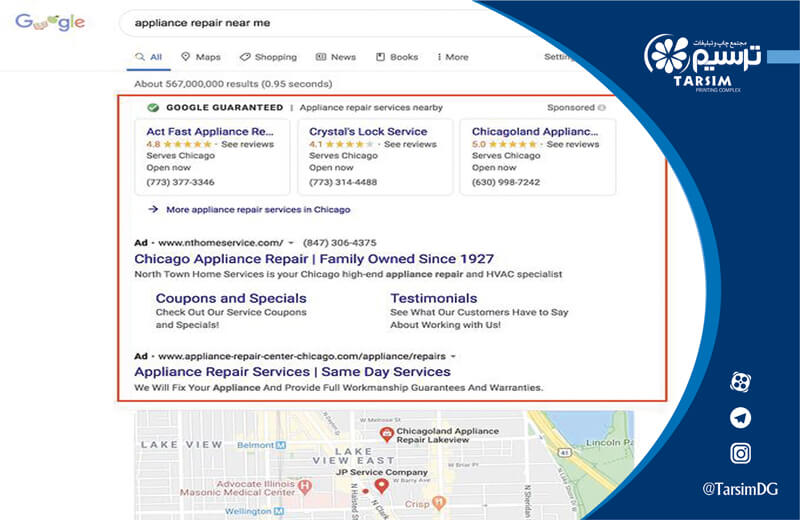The height and width of the screenshot is (520, 800).
Task: Open the Instagram icon on the right
Action: pyautogui.click(x=740, y=454)
